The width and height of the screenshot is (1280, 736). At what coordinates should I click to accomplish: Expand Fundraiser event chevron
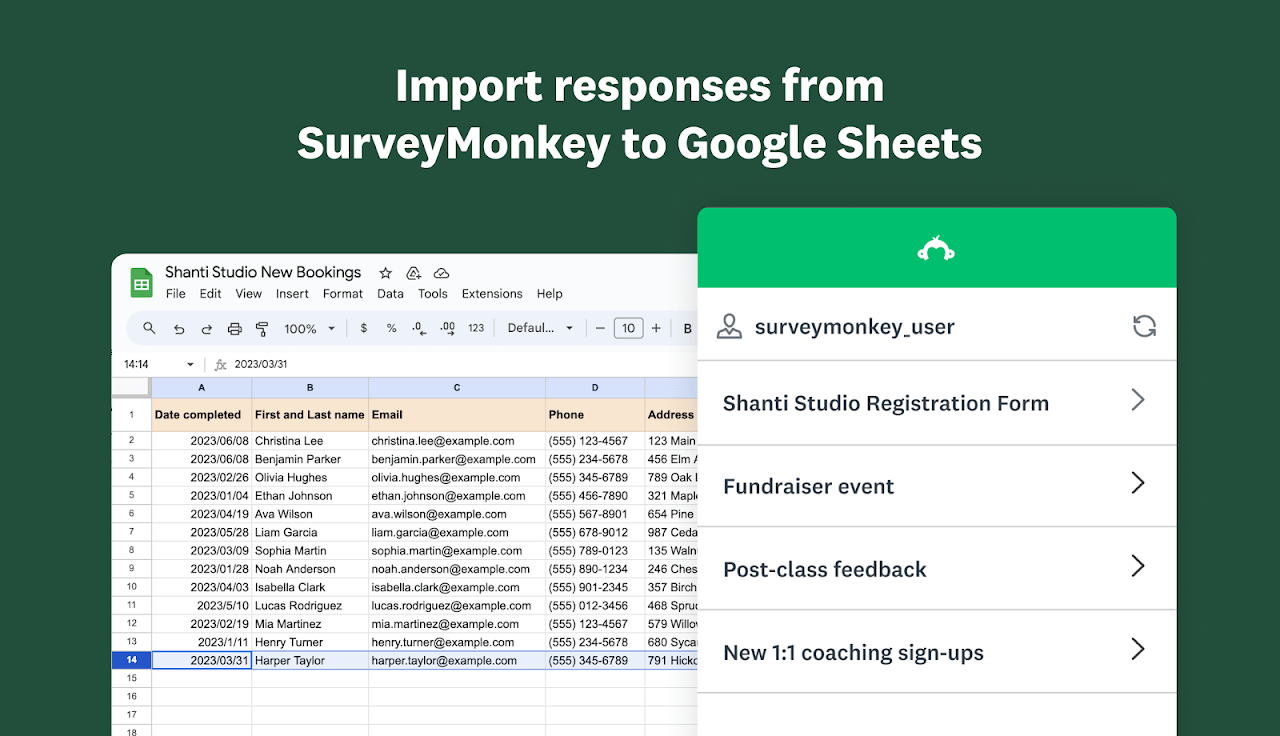pos(1137,483)
